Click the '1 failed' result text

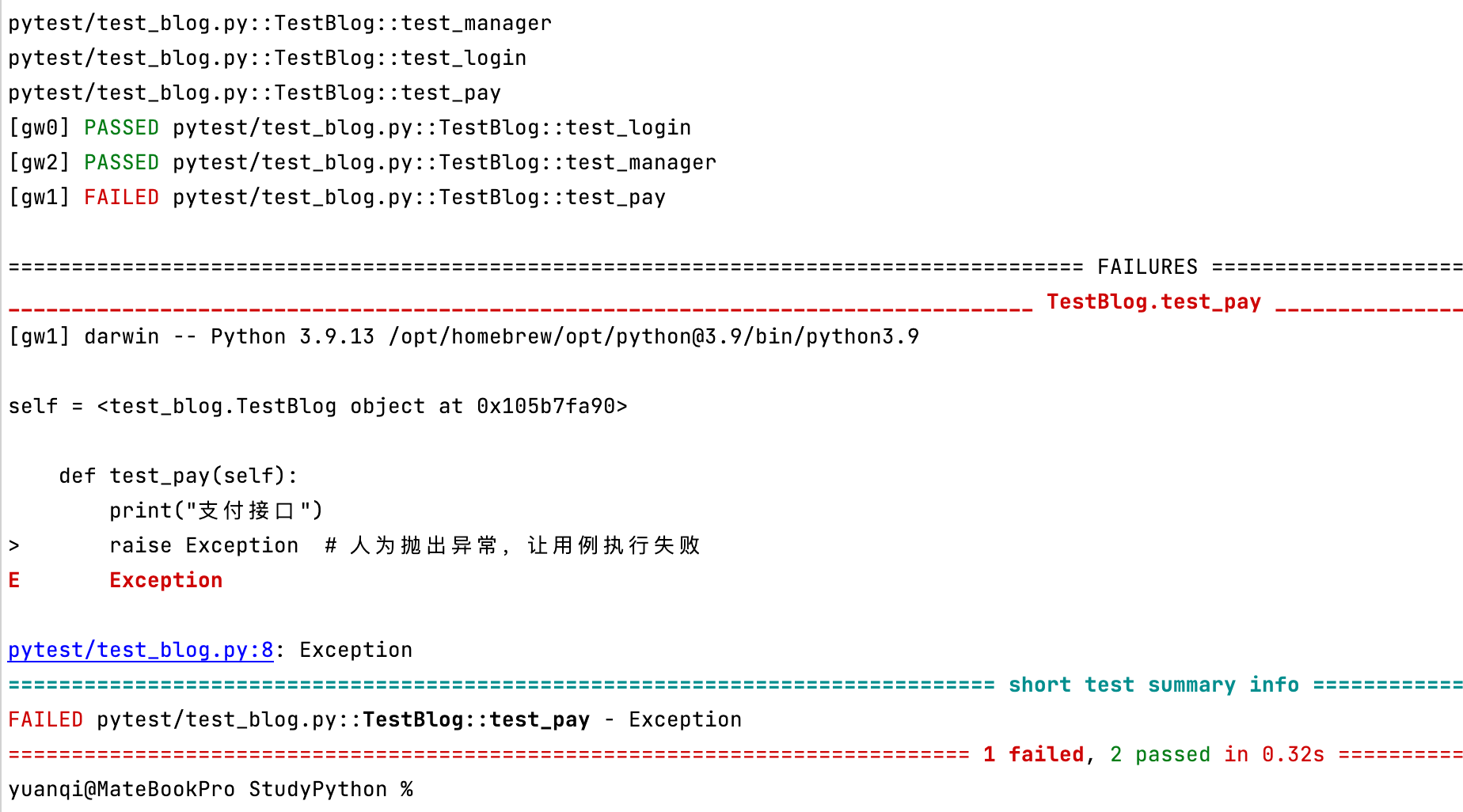[1033, 754]
